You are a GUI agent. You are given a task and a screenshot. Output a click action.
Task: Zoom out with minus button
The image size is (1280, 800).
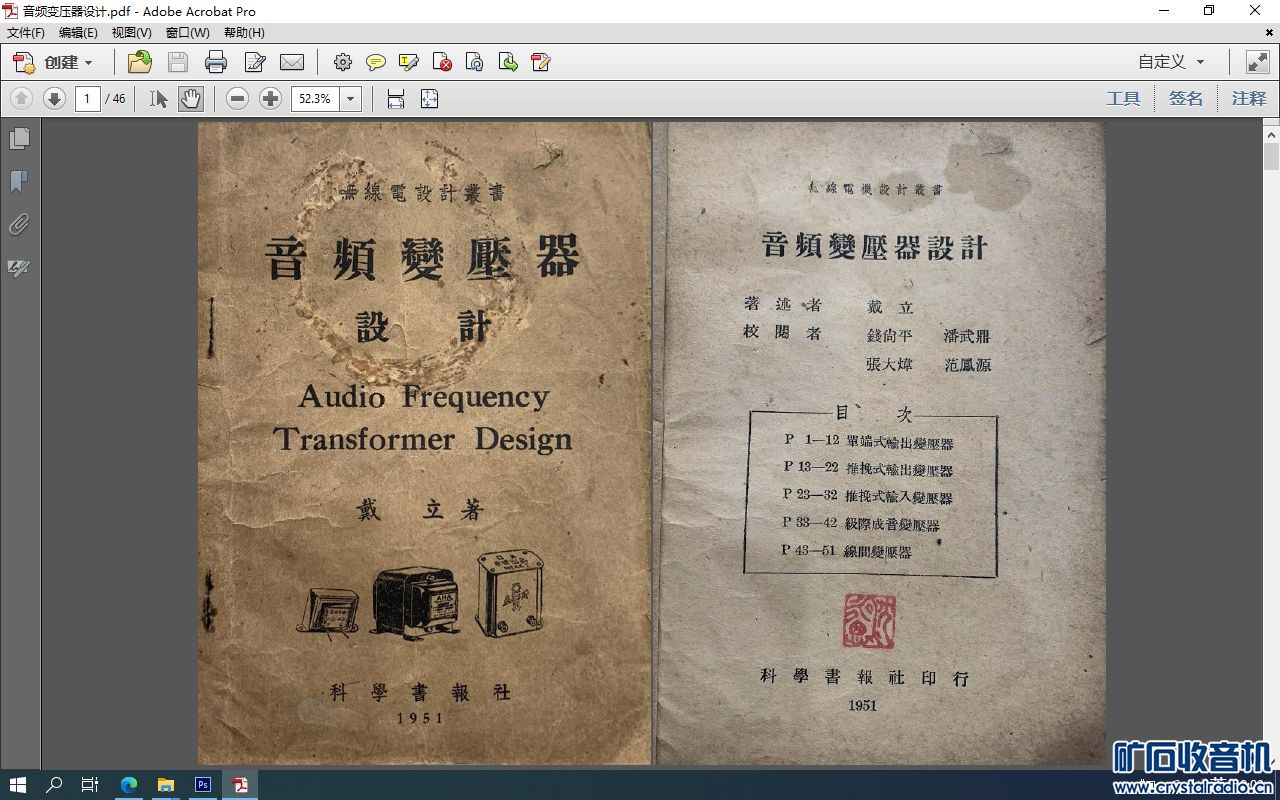pos(237,98)
